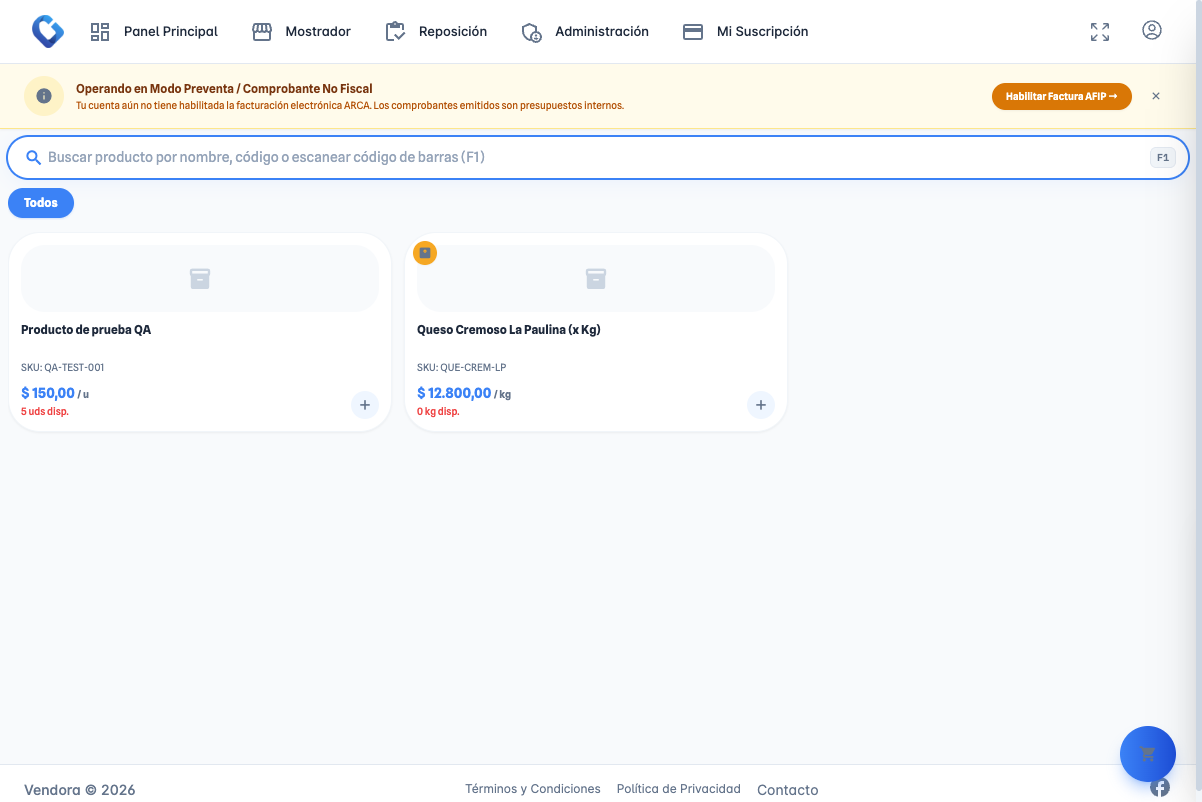
Task: Click the Queso Cremoso image placeholder
Action: point(596,278)
